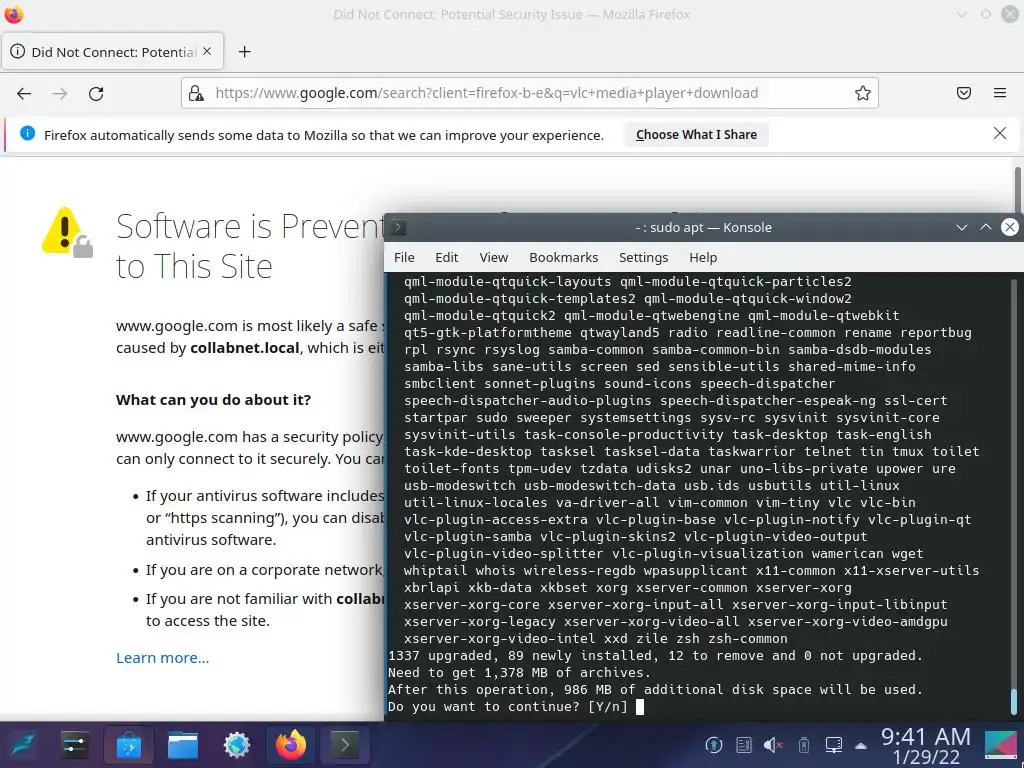
Task: Click the show desktop corner icon
Action: (1000, 745)
